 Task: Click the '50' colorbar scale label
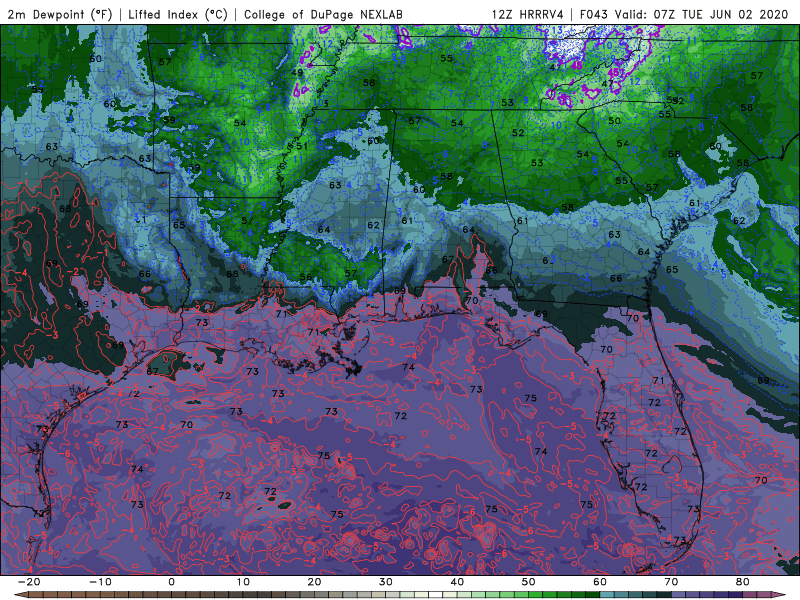click(529, 582)
